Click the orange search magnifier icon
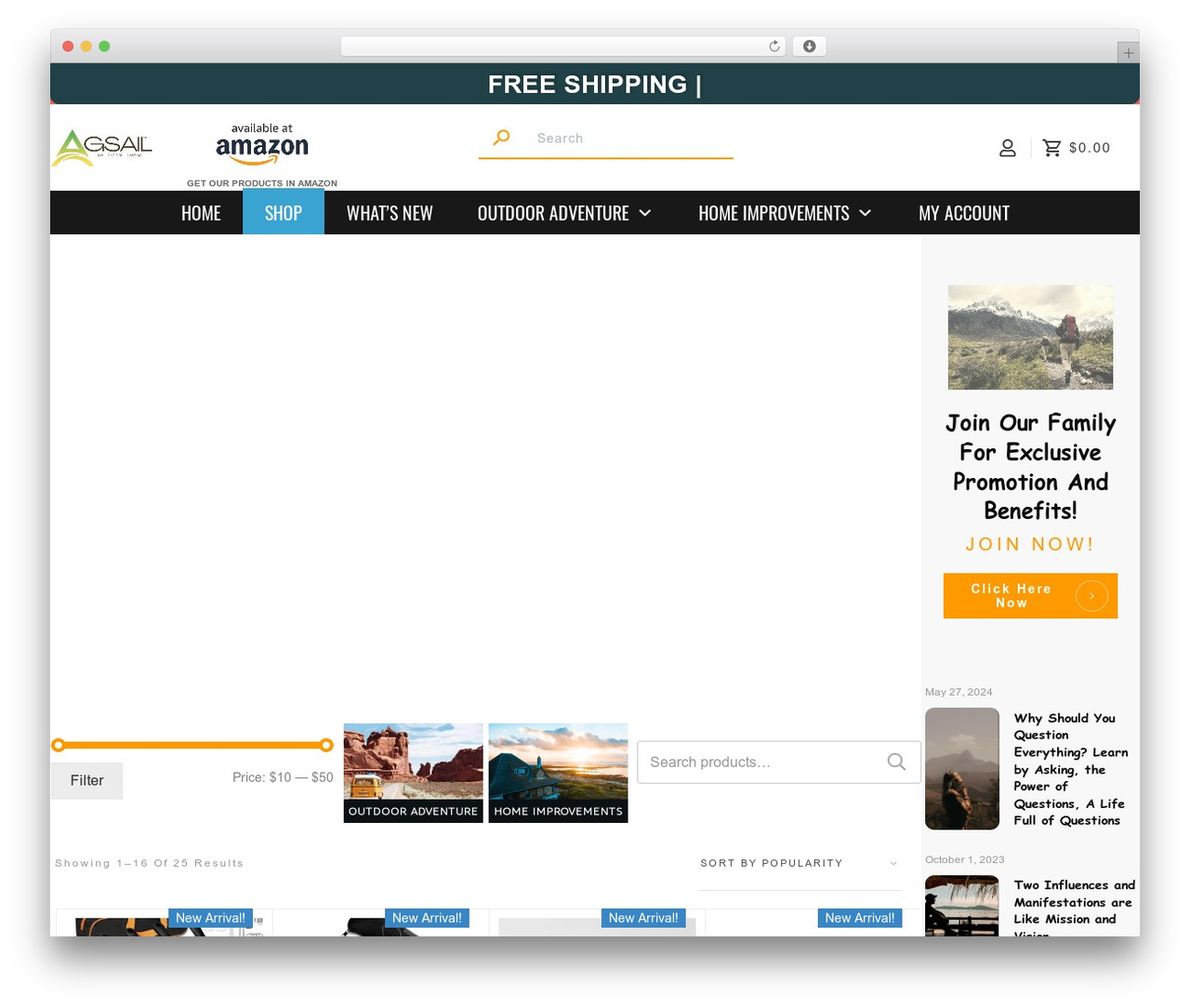 (x=502, y=138)
